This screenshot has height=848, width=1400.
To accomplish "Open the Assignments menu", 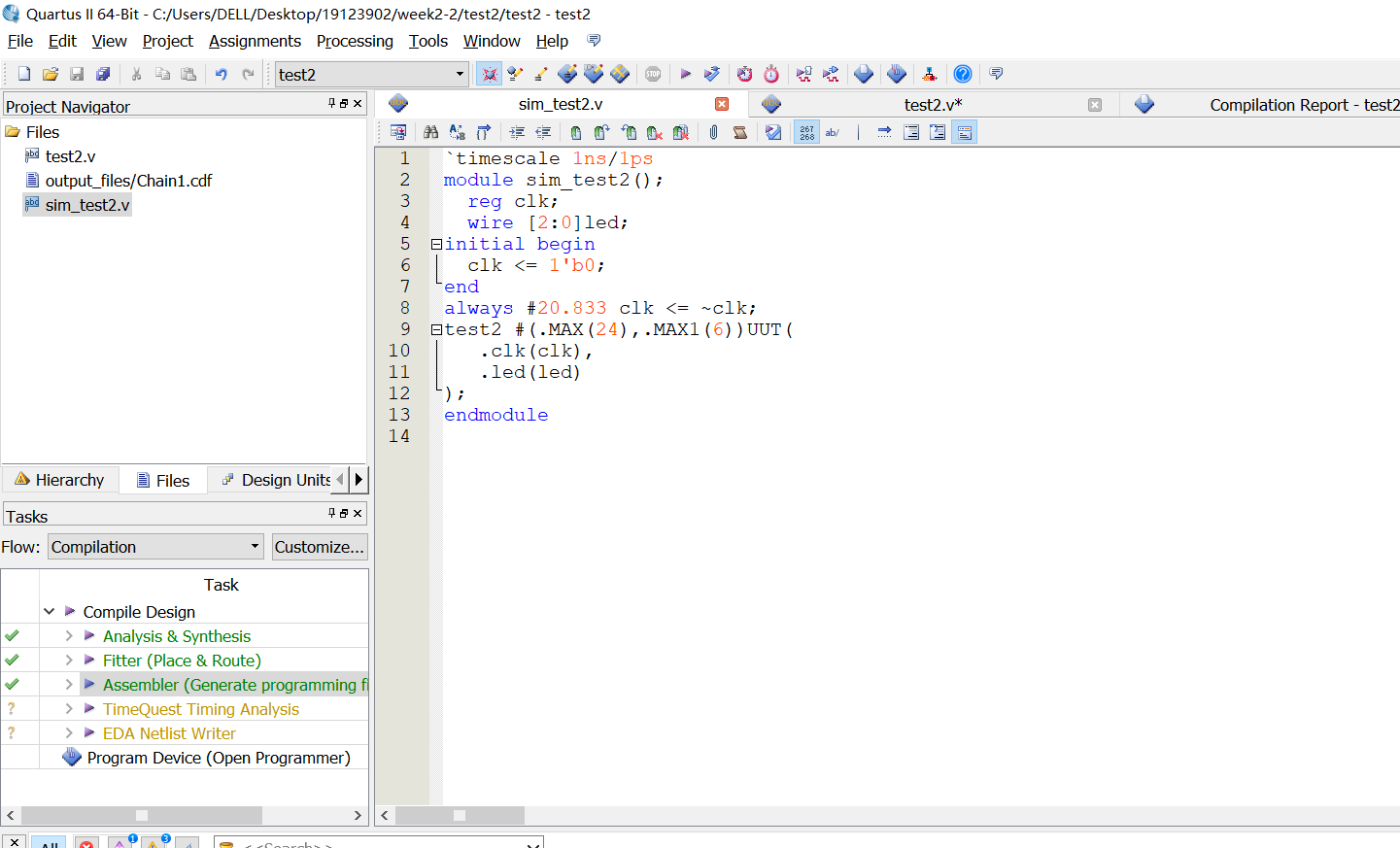I will 255,41.
